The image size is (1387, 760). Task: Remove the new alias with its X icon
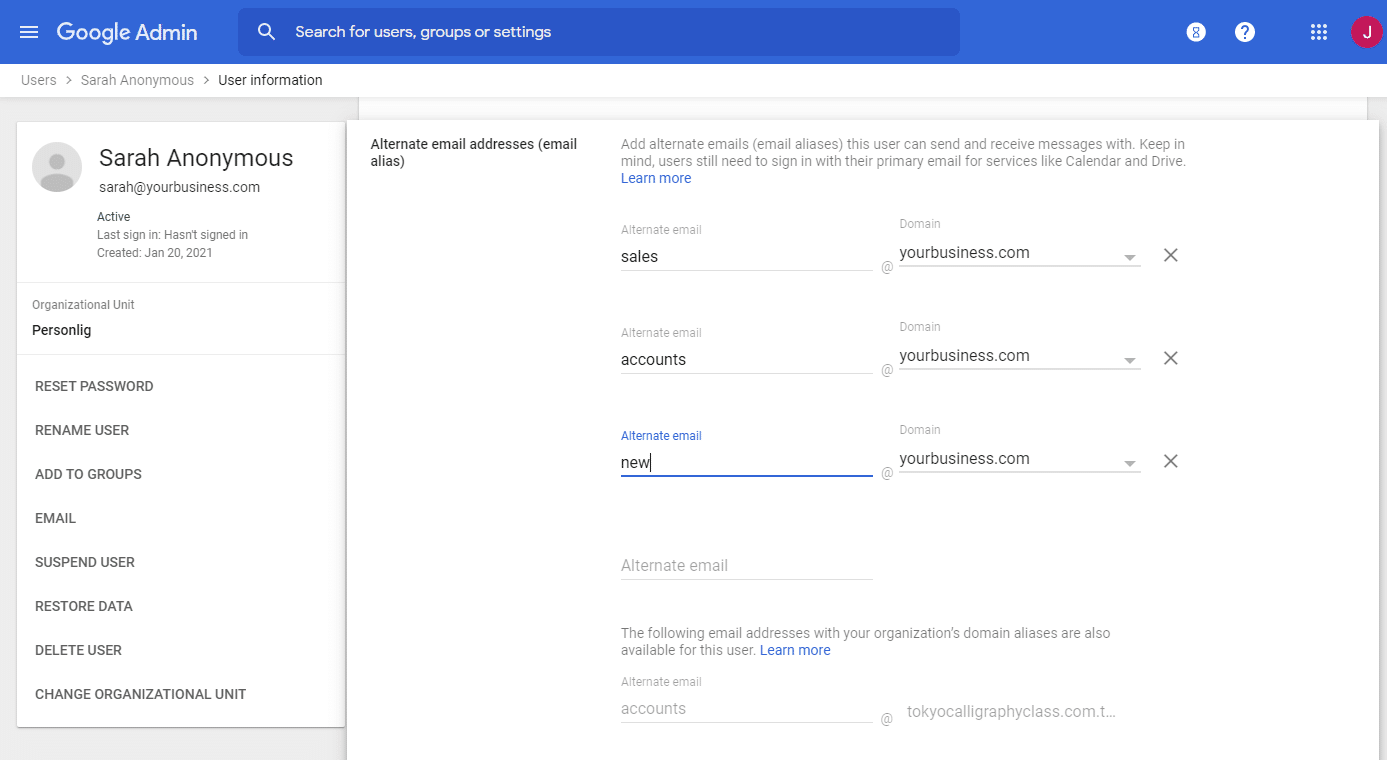(x=1170, y=461)
